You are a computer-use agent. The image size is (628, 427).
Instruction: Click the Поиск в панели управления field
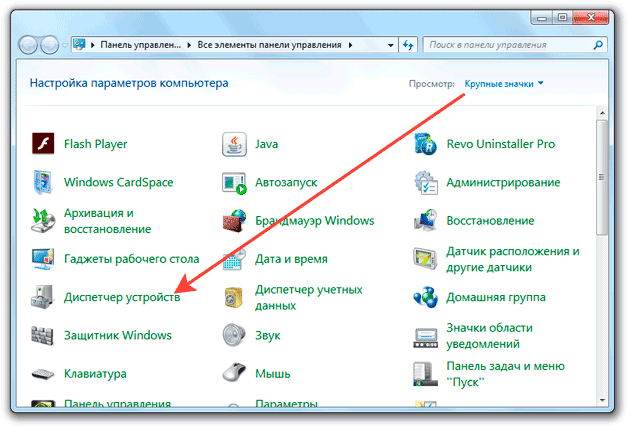(515, 45)
